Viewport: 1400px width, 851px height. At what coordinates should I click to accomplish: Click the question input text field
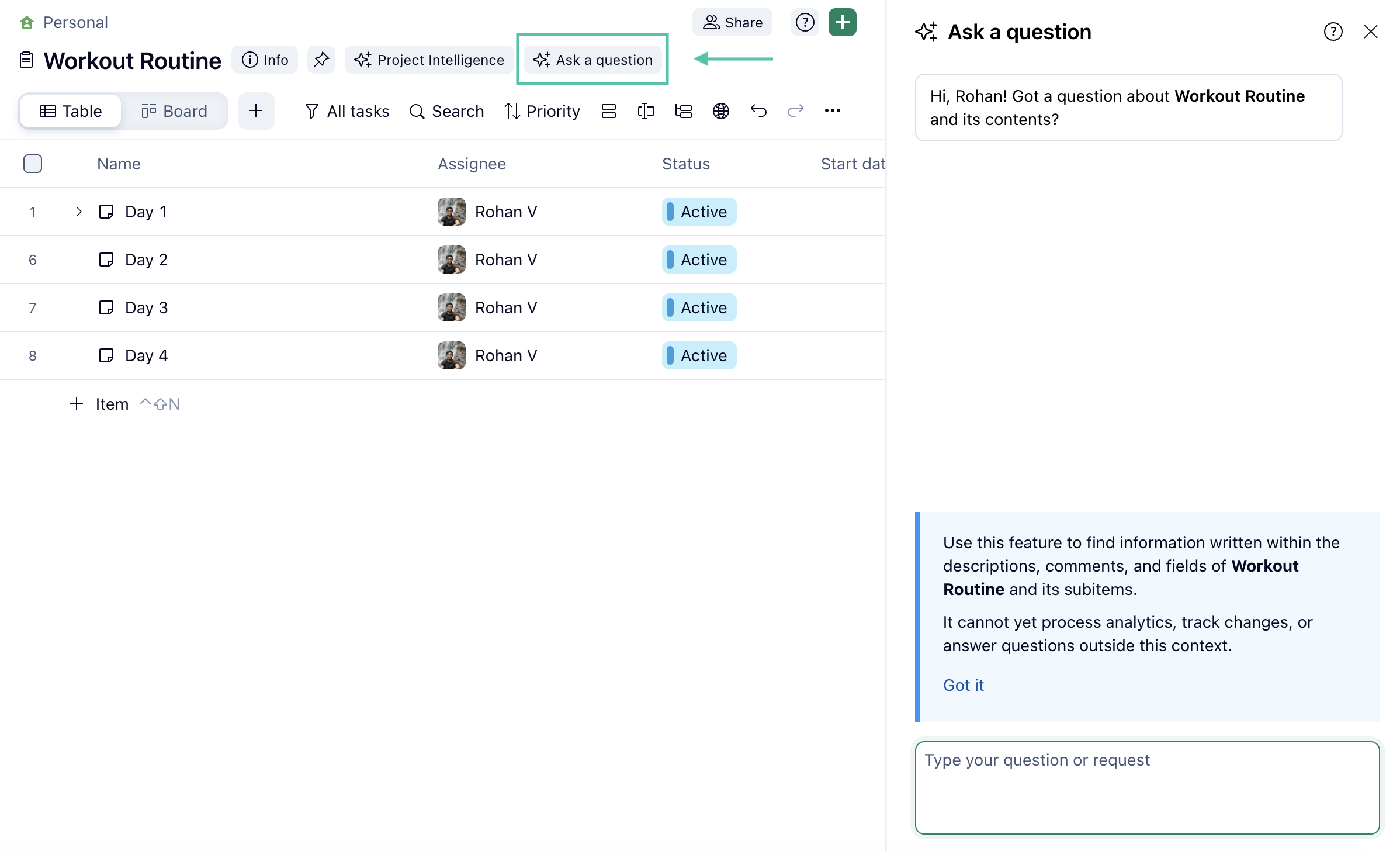point(1147,787)
